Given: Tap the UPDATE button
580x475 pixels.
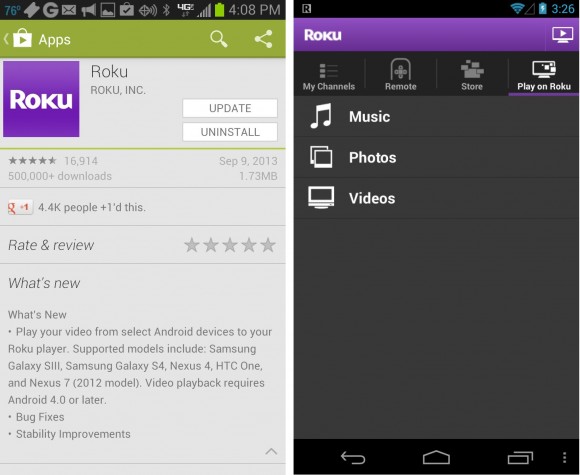Looking at the screenshot, I should 230,108.
